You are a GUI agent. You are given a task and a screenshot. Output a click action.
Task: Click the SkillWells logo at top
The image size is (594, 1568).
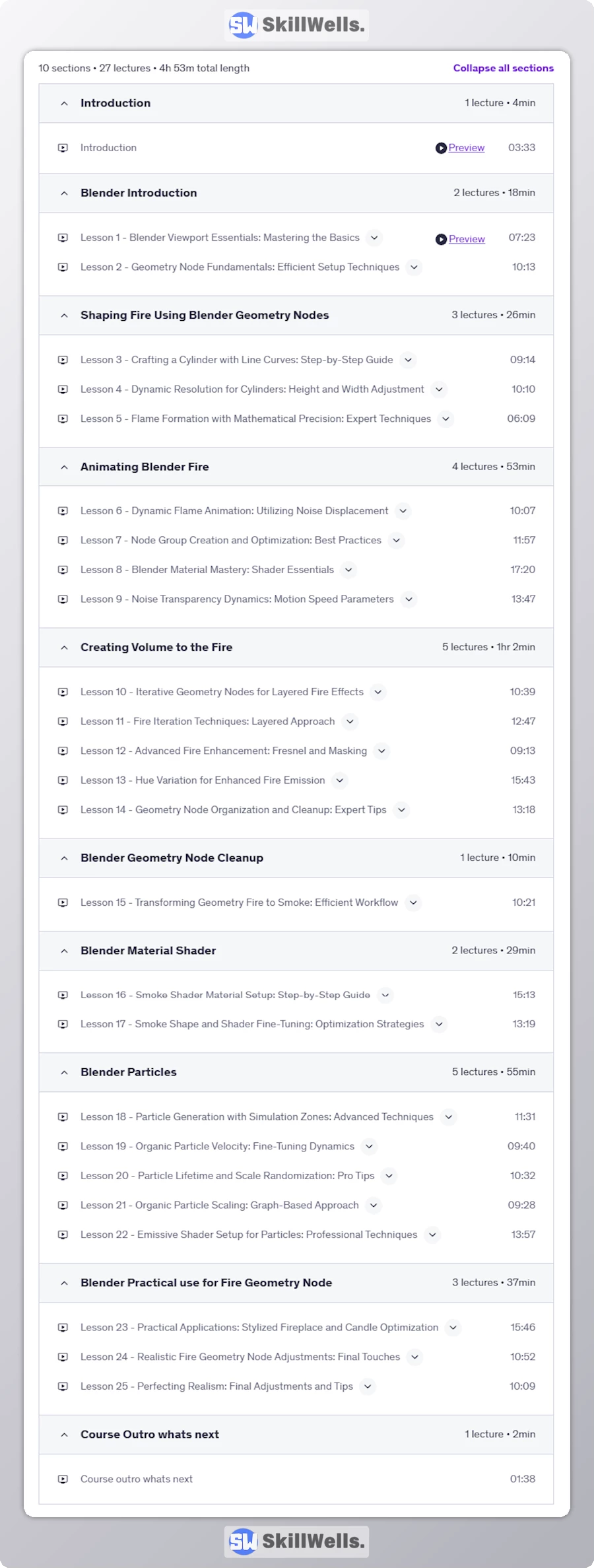point(296,25)
